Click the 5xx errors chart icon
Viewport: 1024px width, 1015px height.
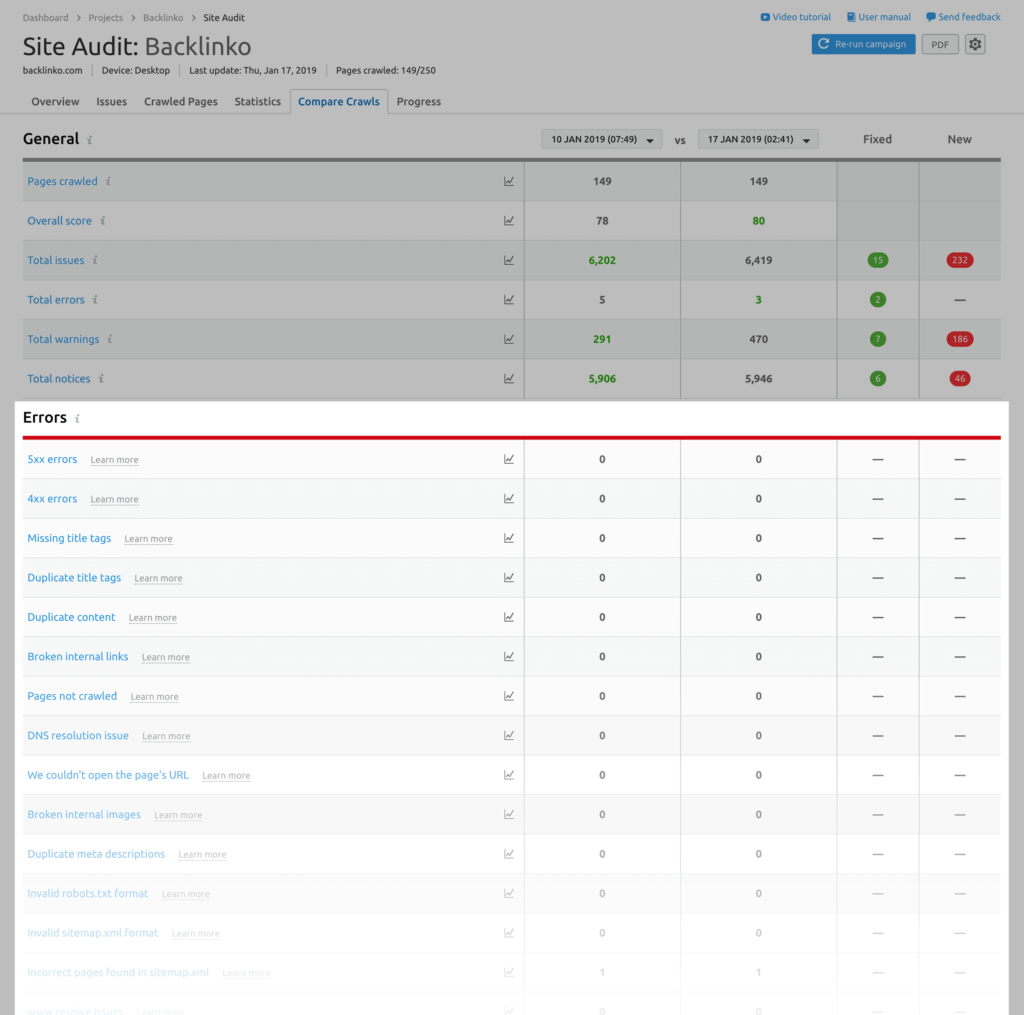pyautogui.click(x=509, y=458)
